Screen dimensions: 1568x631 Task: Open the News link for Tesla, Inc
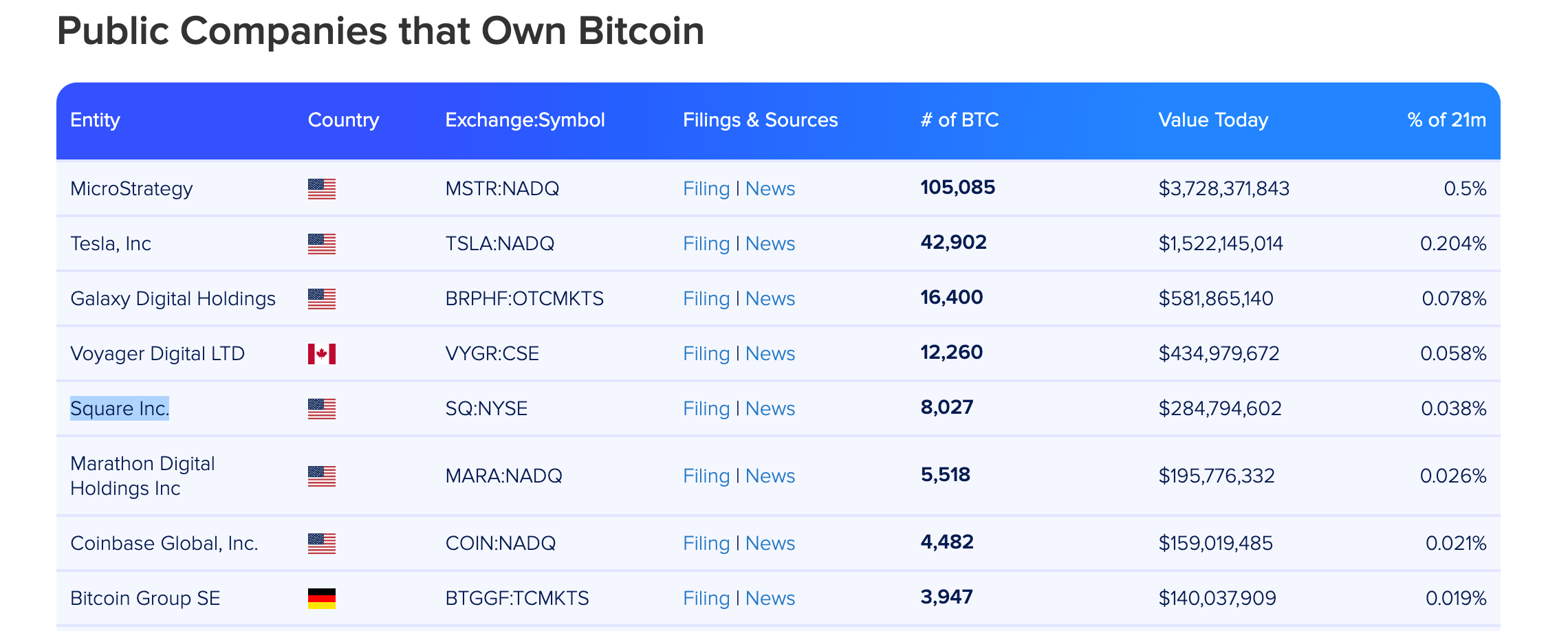point(770,243)
